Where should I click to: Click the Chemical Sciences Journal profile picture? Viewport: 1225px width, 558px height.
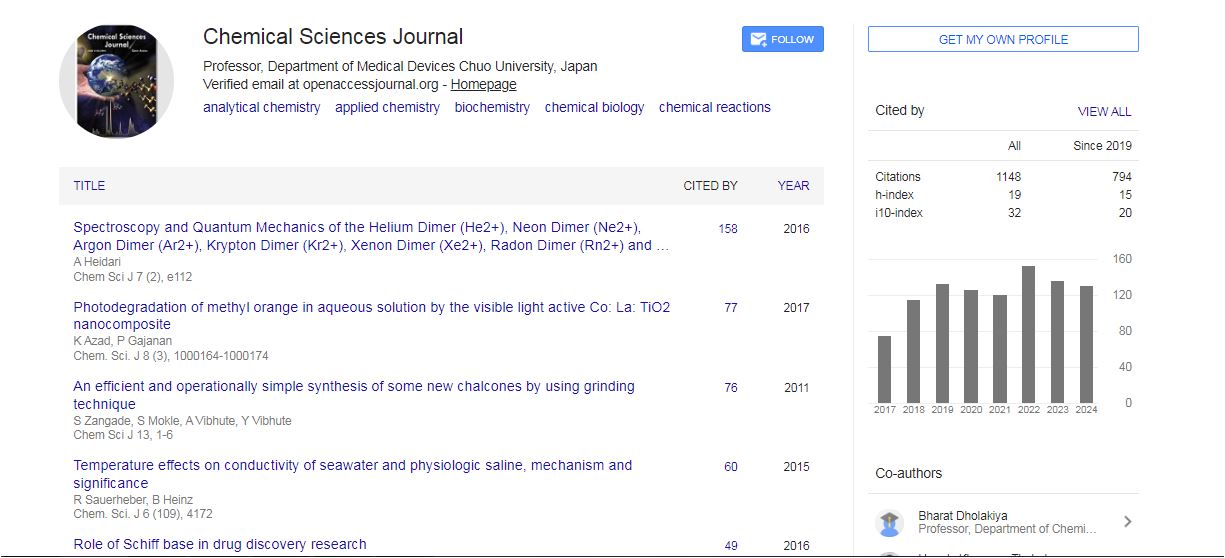click(117, 82)
